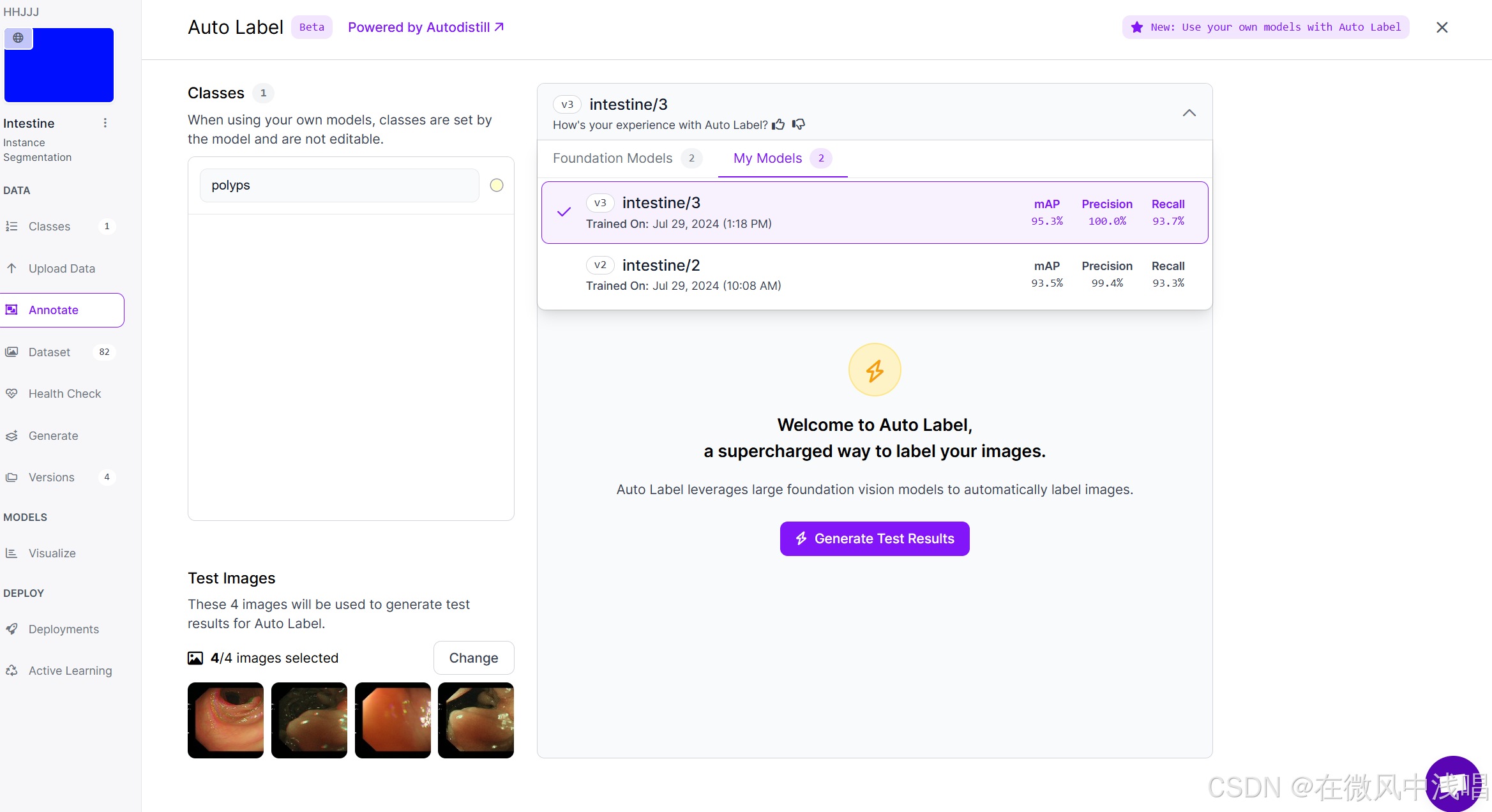Open the first test image thumbnail
The height and width of the screenshot is (812, 1492).
pos(225,720)
